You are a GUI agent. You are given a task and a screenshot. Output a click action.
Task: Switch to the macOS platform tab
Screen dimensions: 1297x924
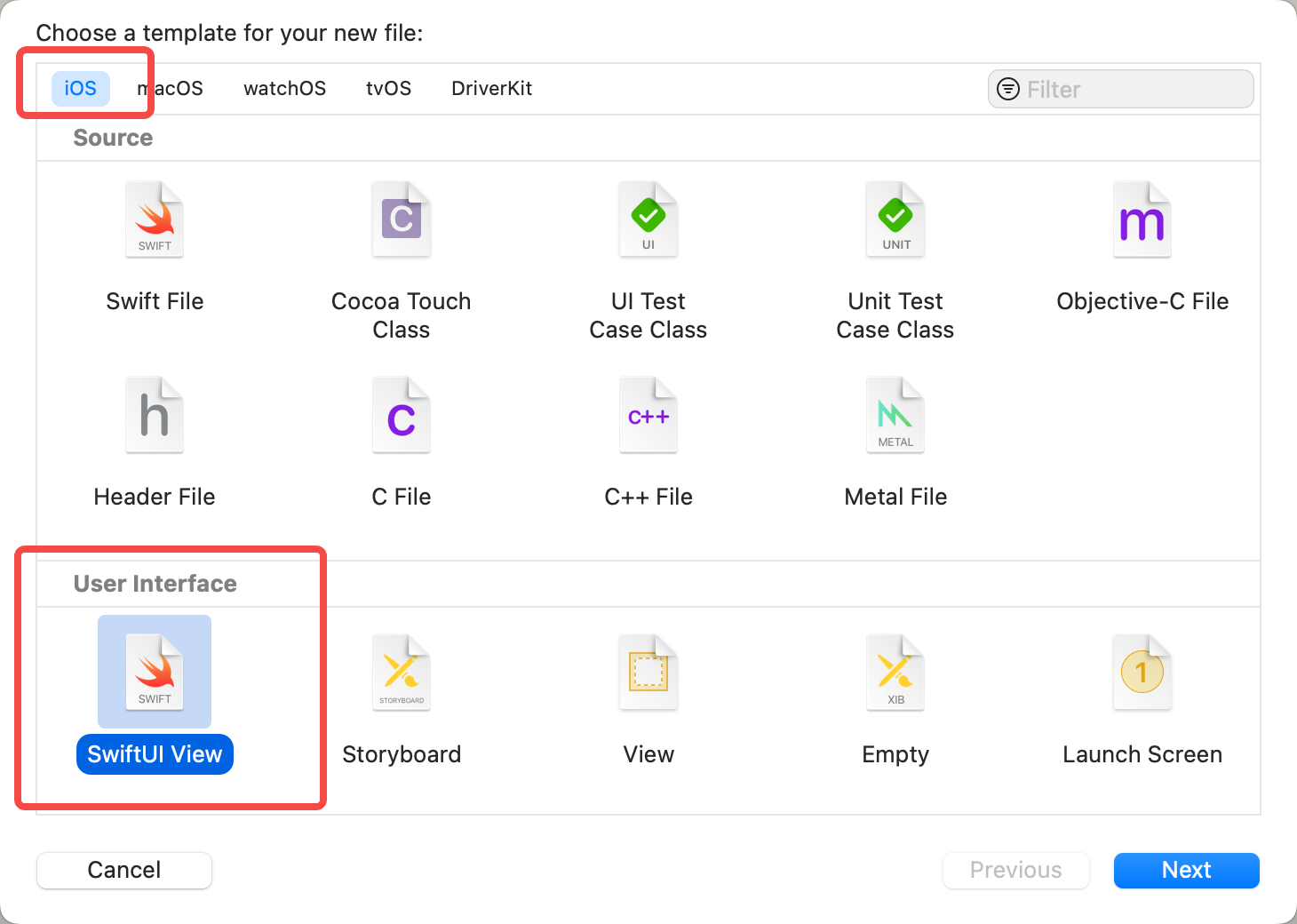pyautogui.click(x=171, y=89)
